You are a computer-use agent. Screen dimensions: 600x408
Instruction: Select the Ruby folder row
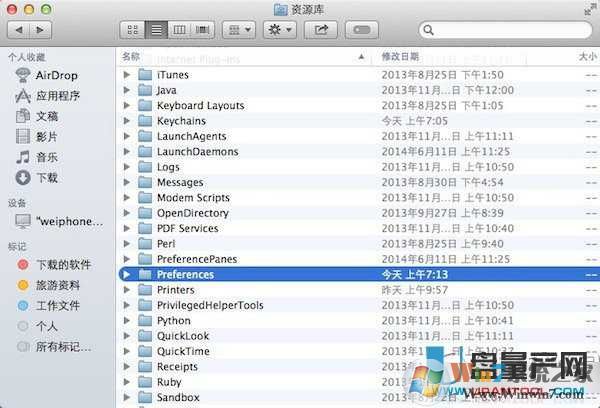point(358,382)
